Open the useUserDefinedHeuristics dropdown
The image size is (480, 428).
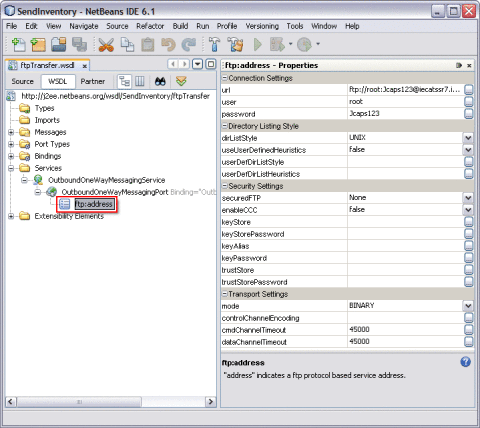click(468, 150)
